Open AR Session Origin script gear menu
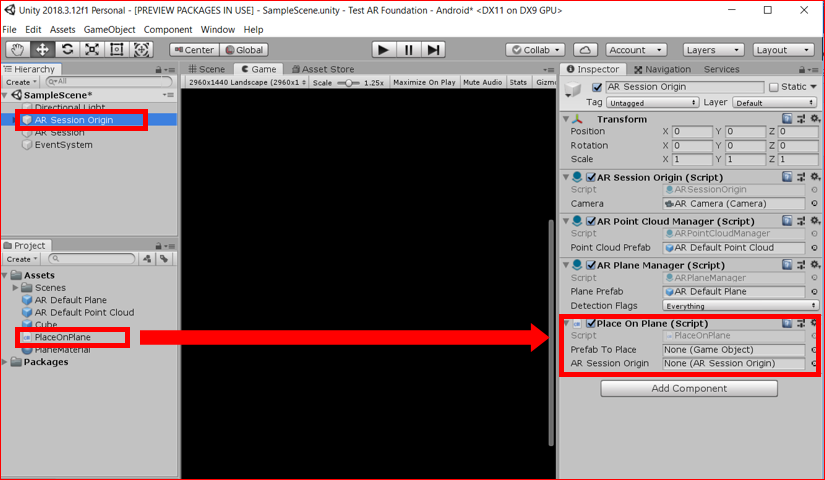 tap(814, 176)
